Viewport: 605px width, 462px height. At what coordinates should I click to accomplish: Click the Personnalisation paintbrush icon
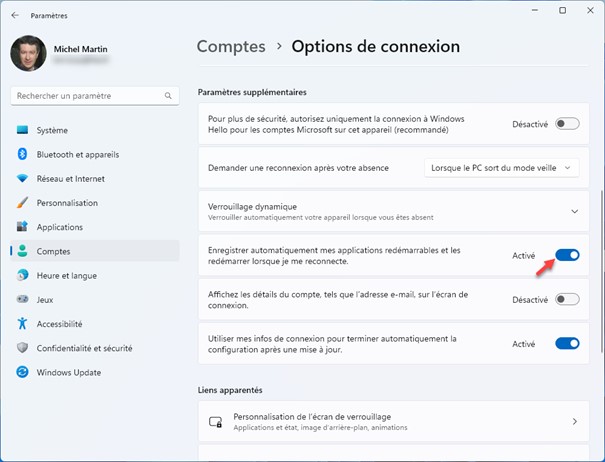pos(22,202)
